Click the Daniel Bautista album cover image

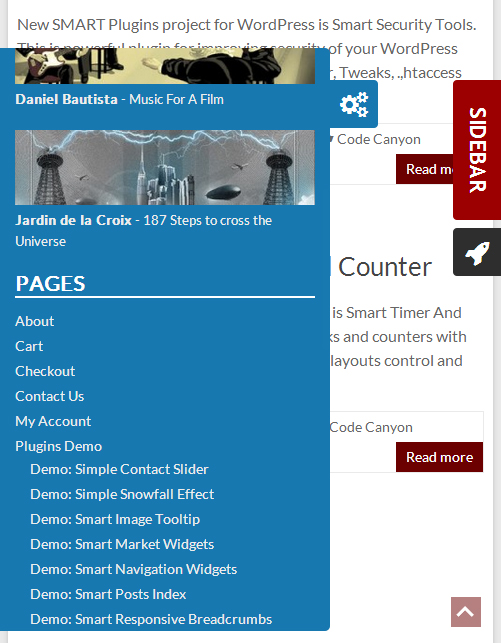tap(165, 66)
